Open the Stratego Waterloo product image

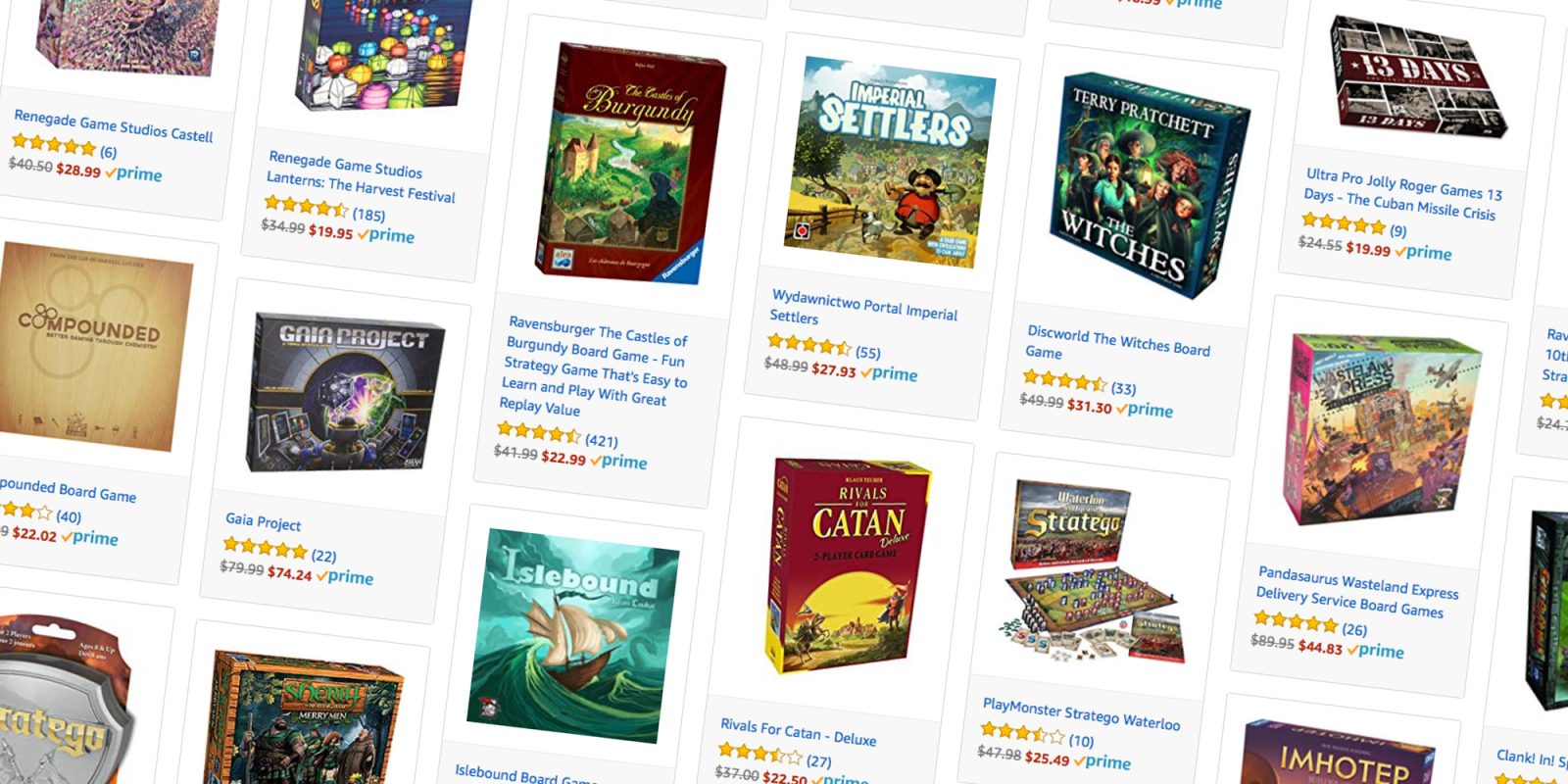1092,571
